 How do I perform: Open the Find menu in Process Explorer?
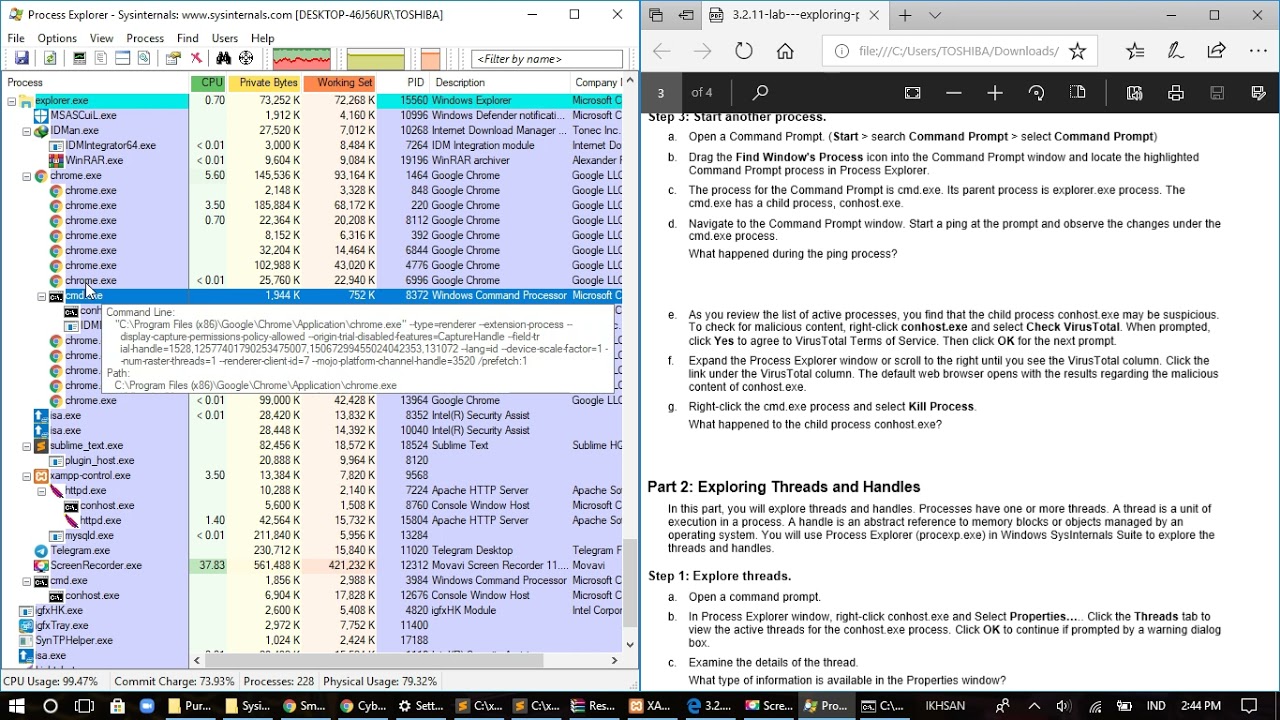[x=188, y=38]
